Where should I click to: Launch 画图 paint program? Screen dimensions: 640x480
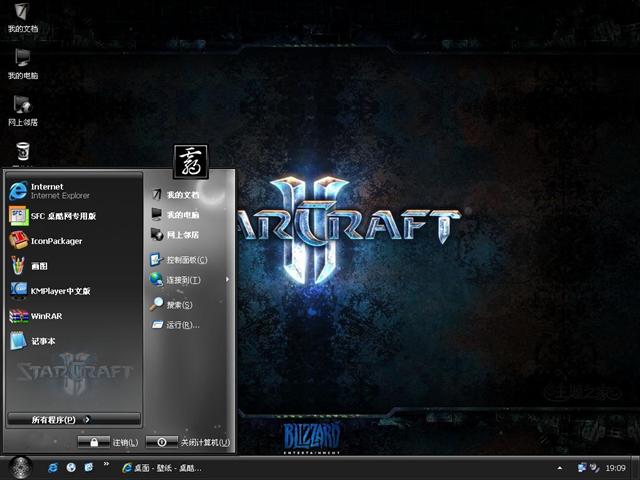tap(38, 266)
